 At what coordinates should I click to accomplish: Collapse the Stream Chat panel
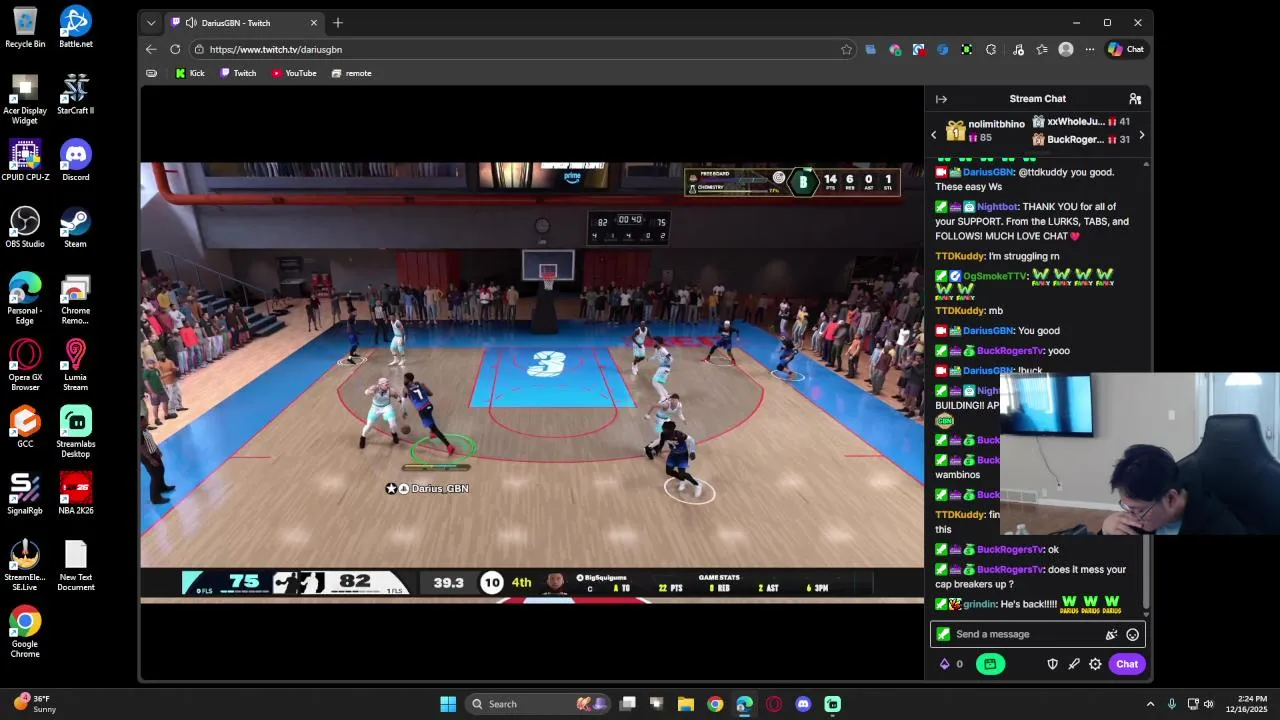[941, 99]
